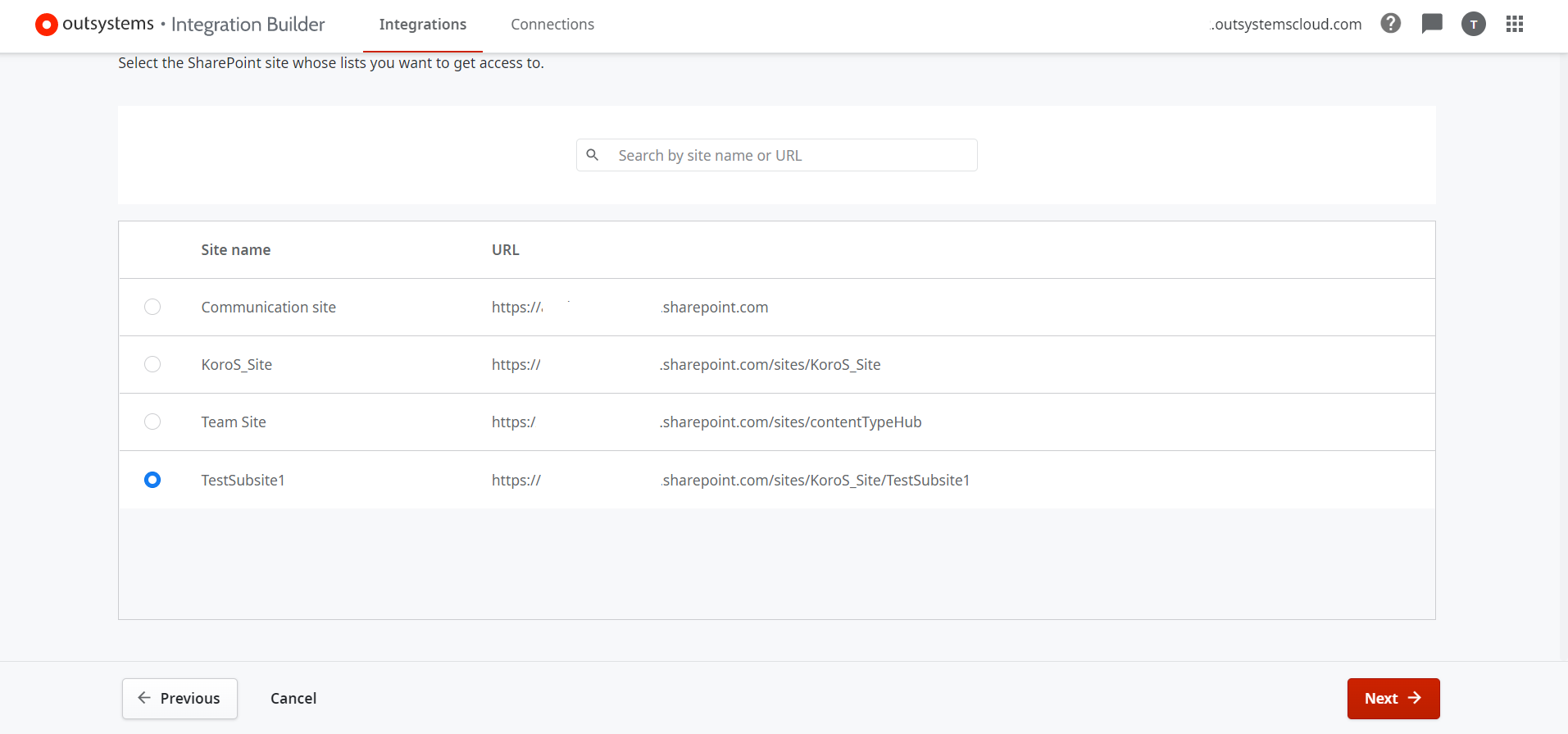Open the user avatar T menu
The width and height of the screenshot is (1568, 734).
point(1473,25)
